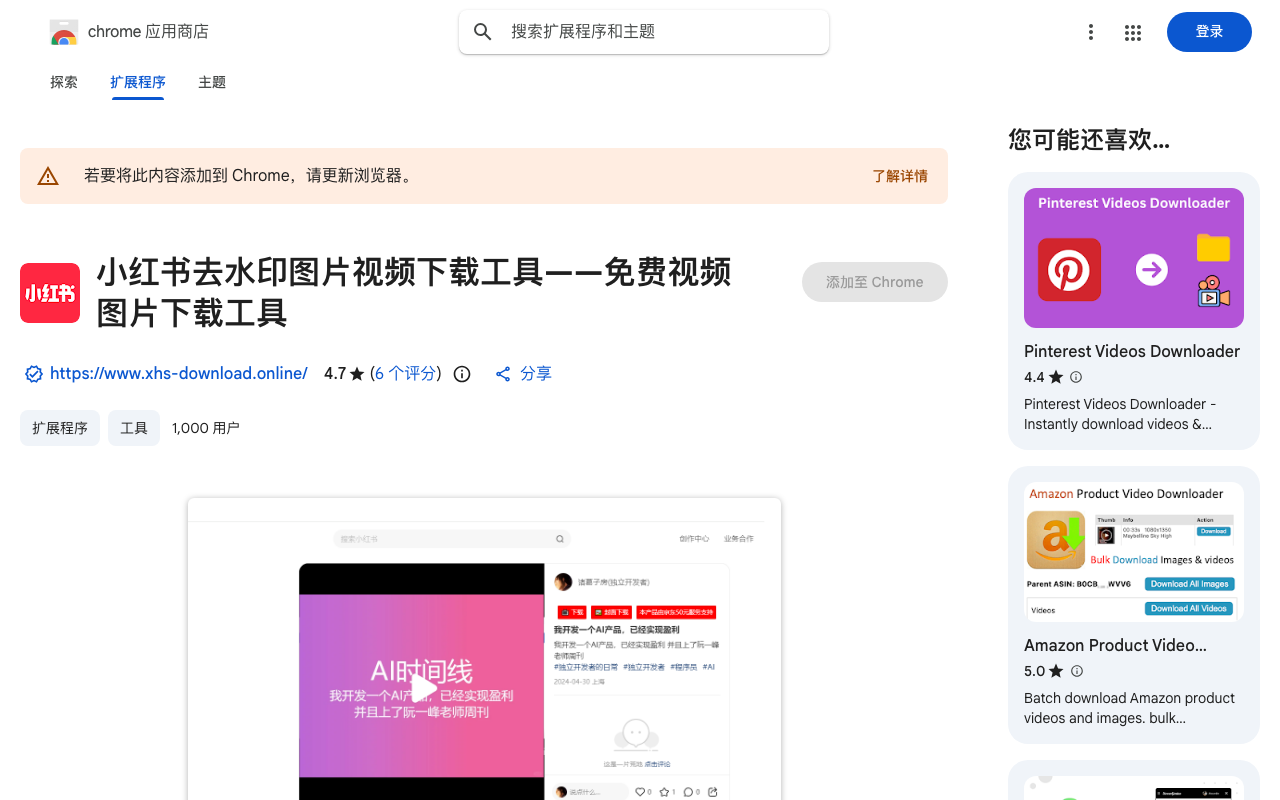This screenshot has width=1280, height=800.
Task: Click the extension screenshot preview image
Action: tap(484, 649)
